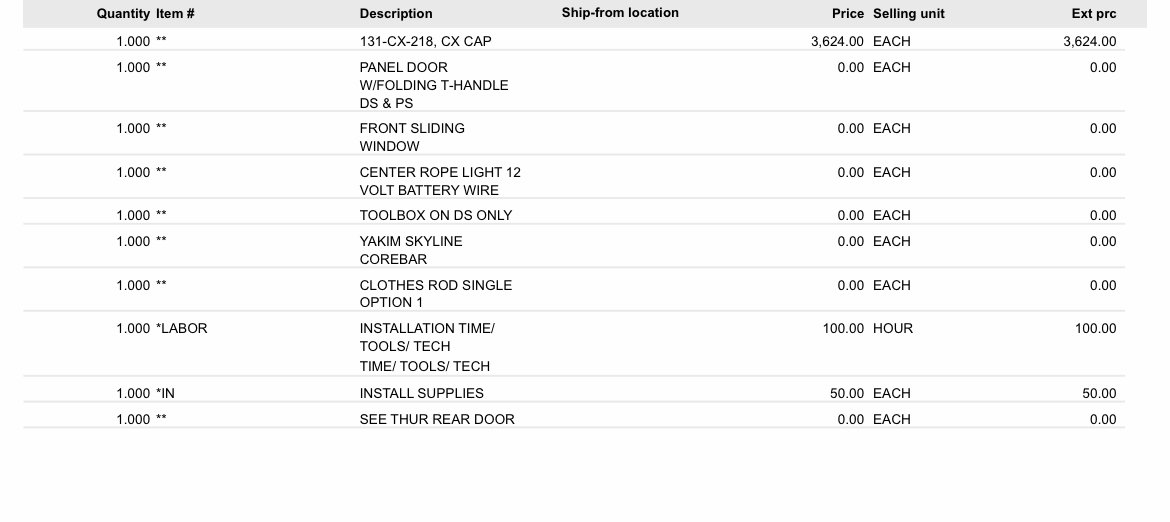This screenshot has width=1170, height=522.
Task: Click the Ext prc column header
Action: 1094,13
